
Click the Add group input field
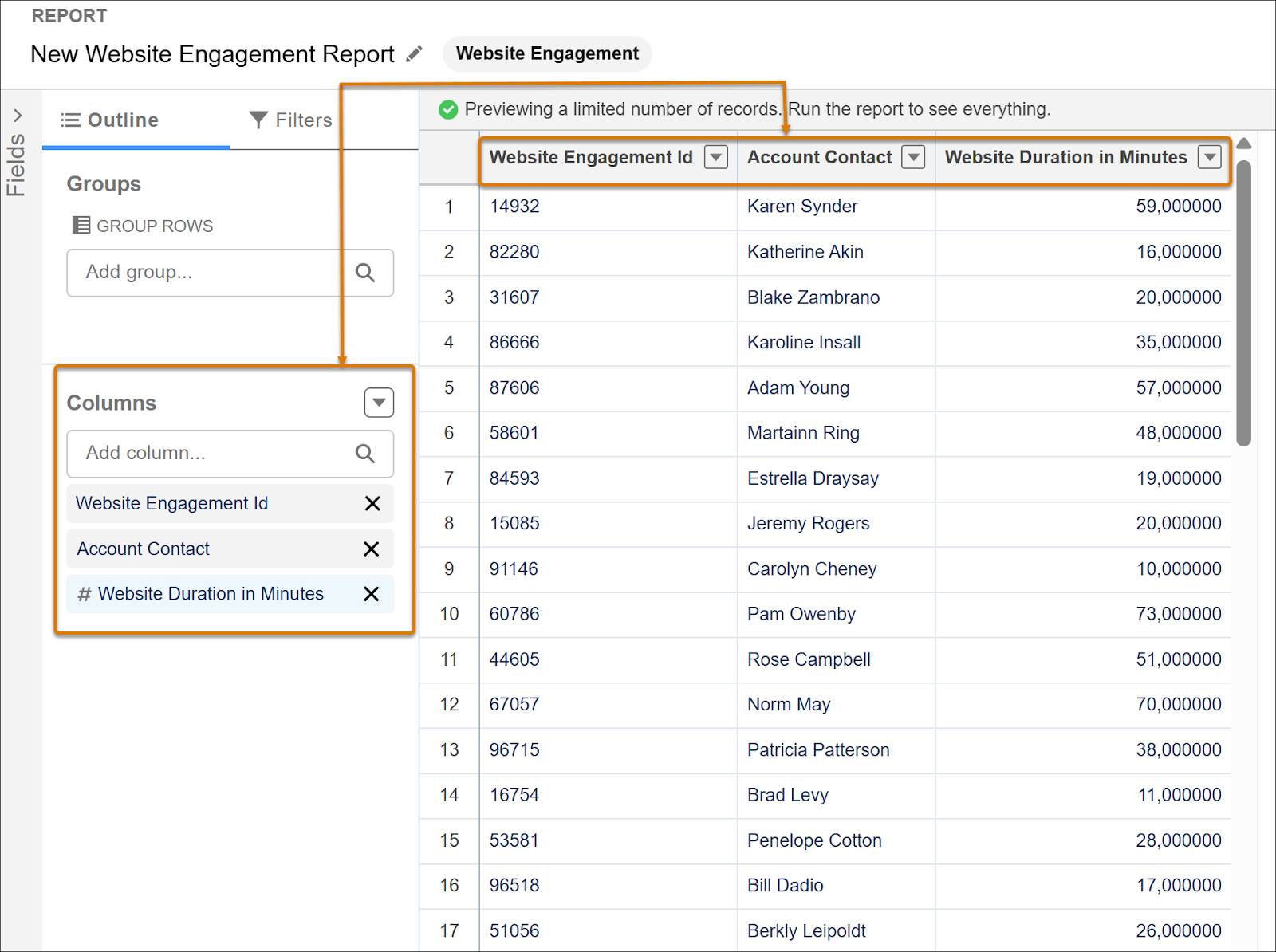pyautogui.click(x=230, y=273)
